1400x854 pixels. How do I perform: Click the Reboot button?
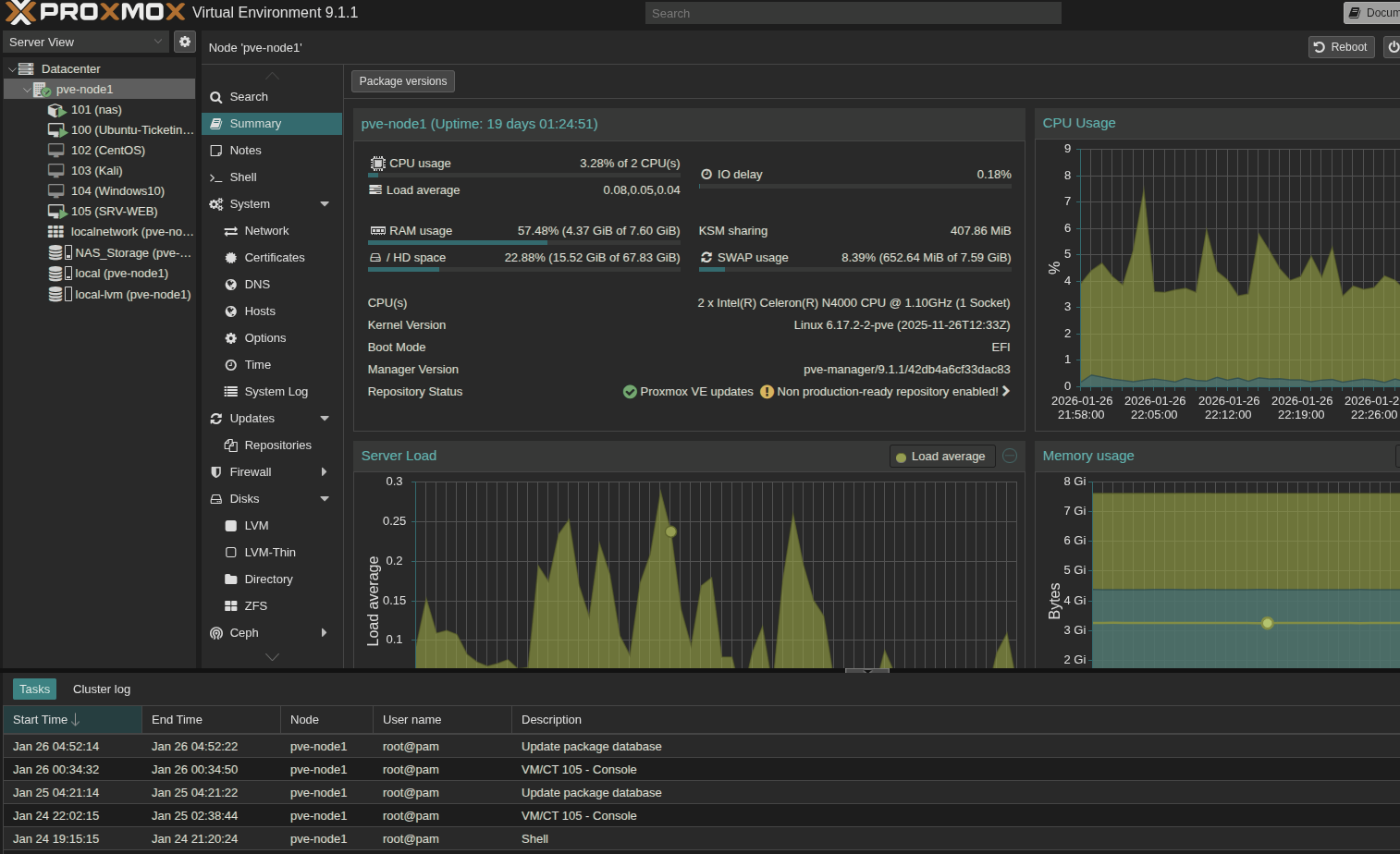tap(1341, 47)
